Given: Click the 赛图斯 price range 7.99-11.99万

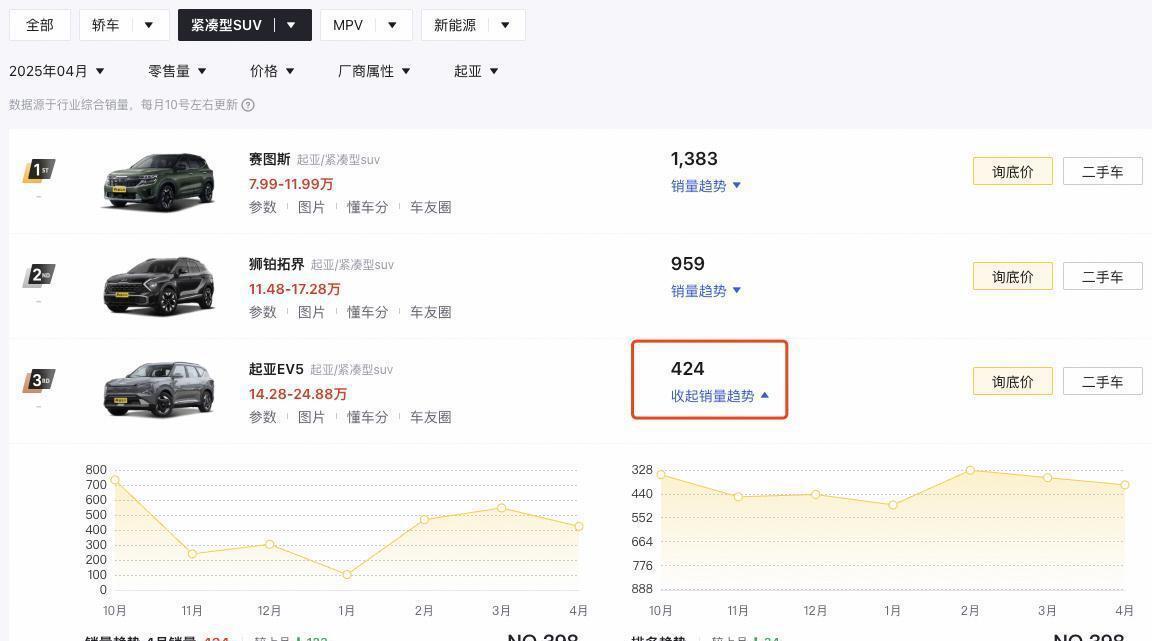Looking at the screenshot, I should [x=291, y=184].
